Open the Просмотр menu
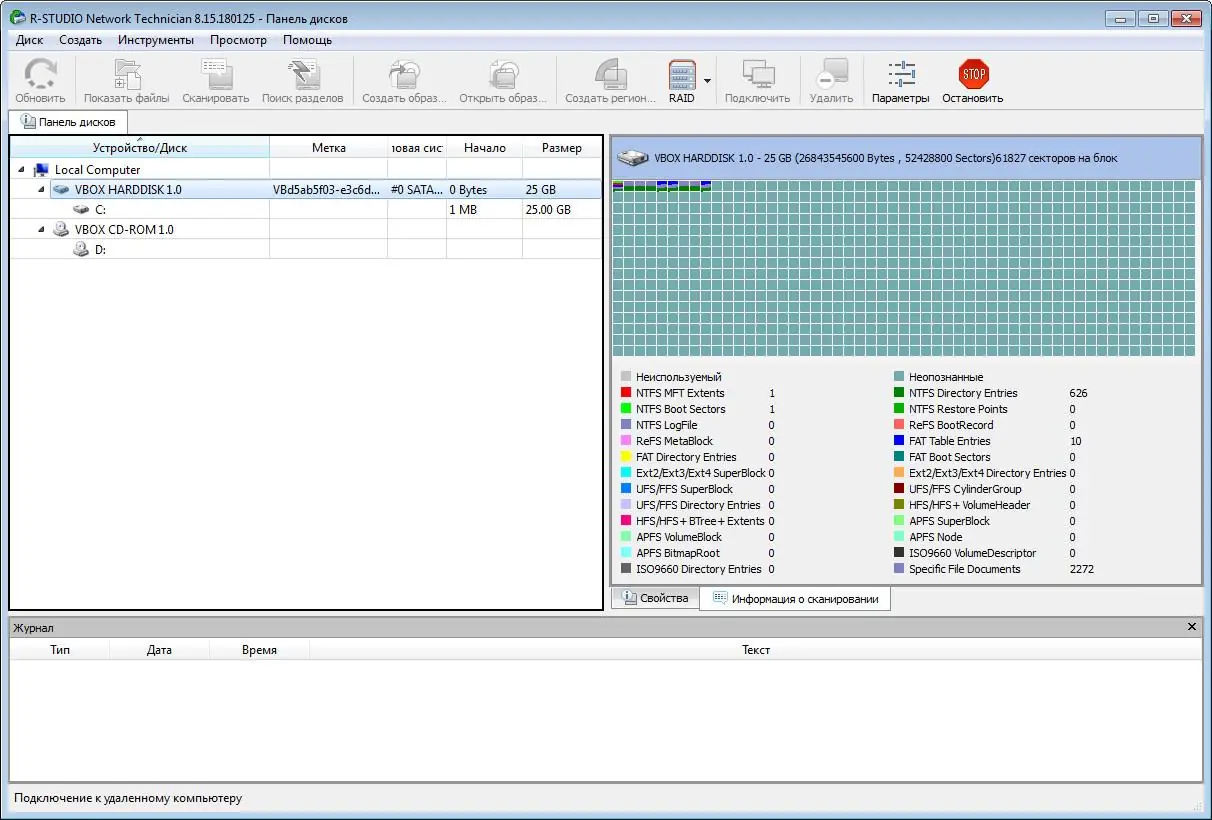The image size is (1212, 820). pos(238,40)
